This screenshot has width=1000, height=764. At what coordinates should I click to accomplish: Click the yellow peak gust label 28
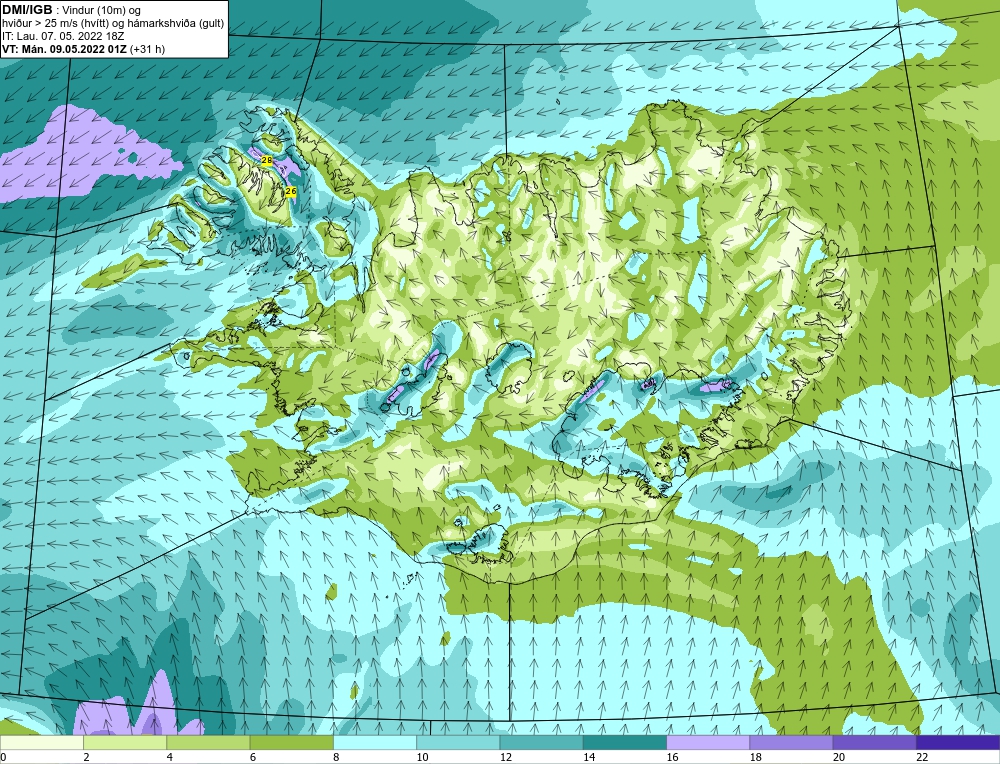267,161
